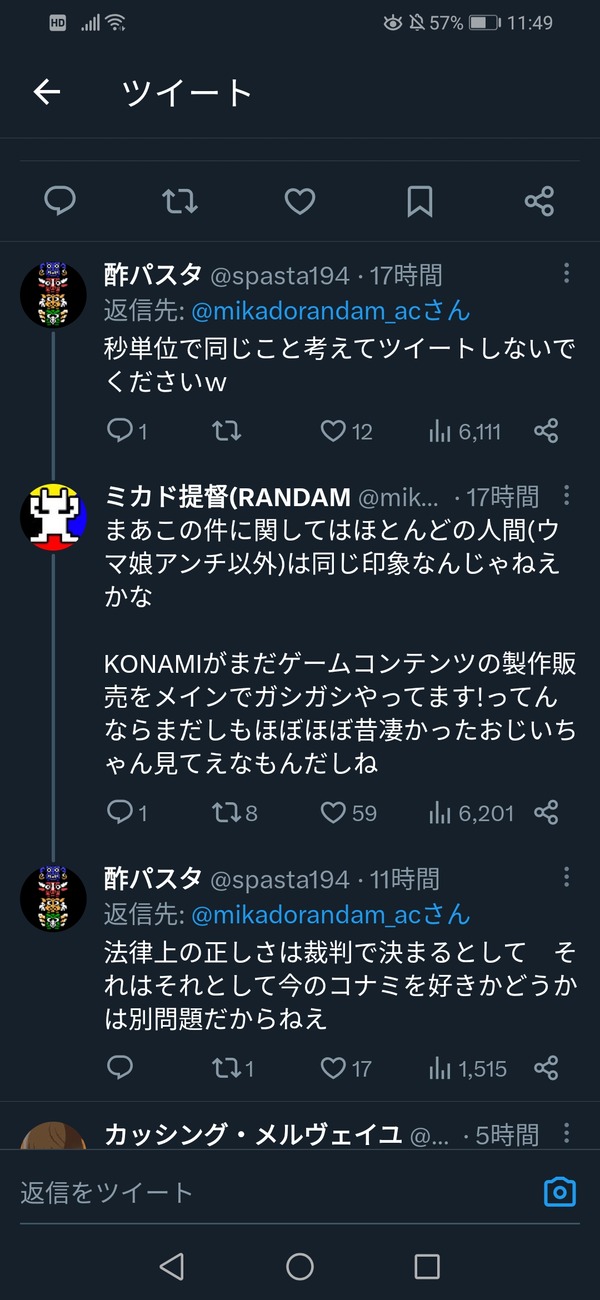This screenshot has height=1300, width=600.
Task: Tap the back arrow beside ツイート
Action: [x=47, y=92]
